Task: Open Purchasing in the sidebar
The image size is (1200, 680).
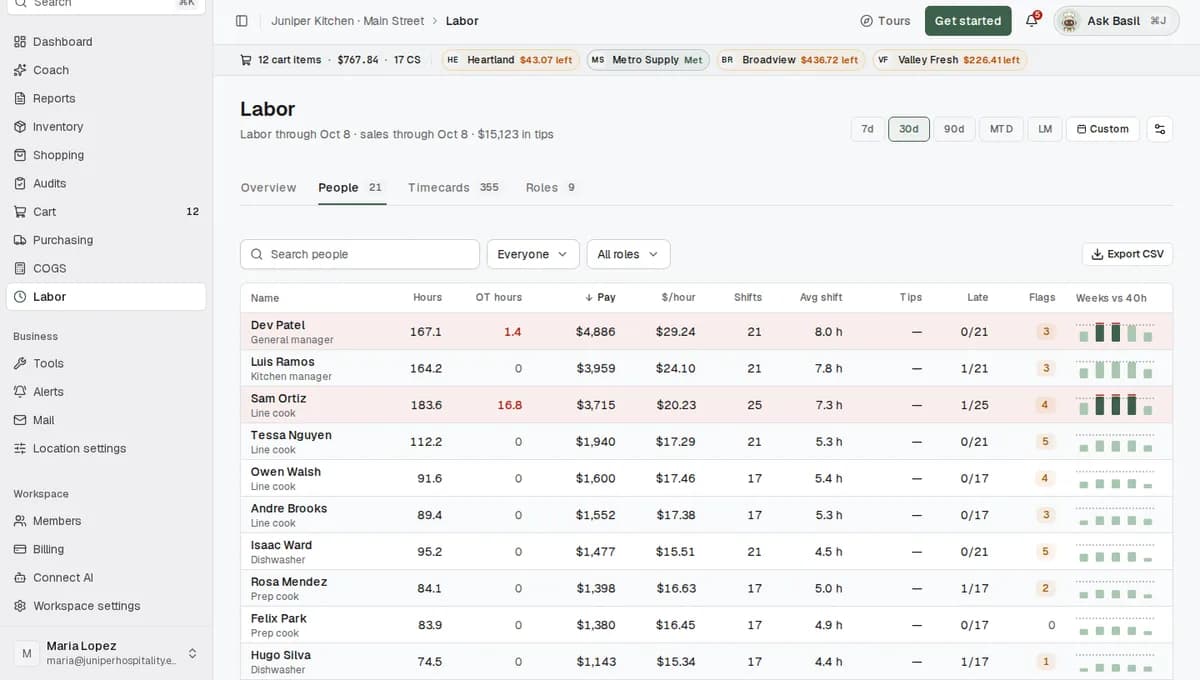Action: click(106, 240)
